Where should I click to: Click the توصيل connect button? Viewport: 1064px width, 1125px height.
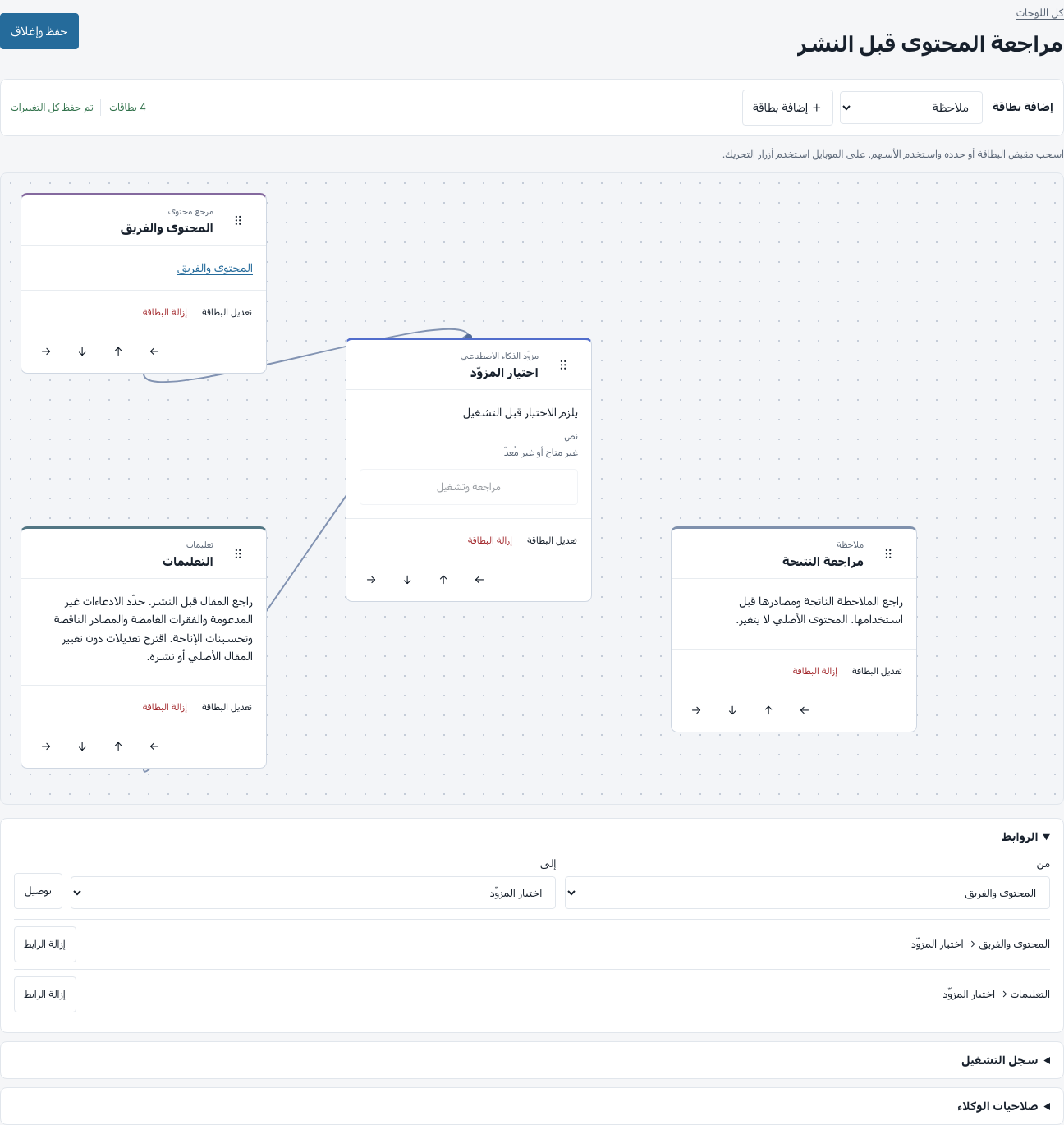click(x=38, y=891)
